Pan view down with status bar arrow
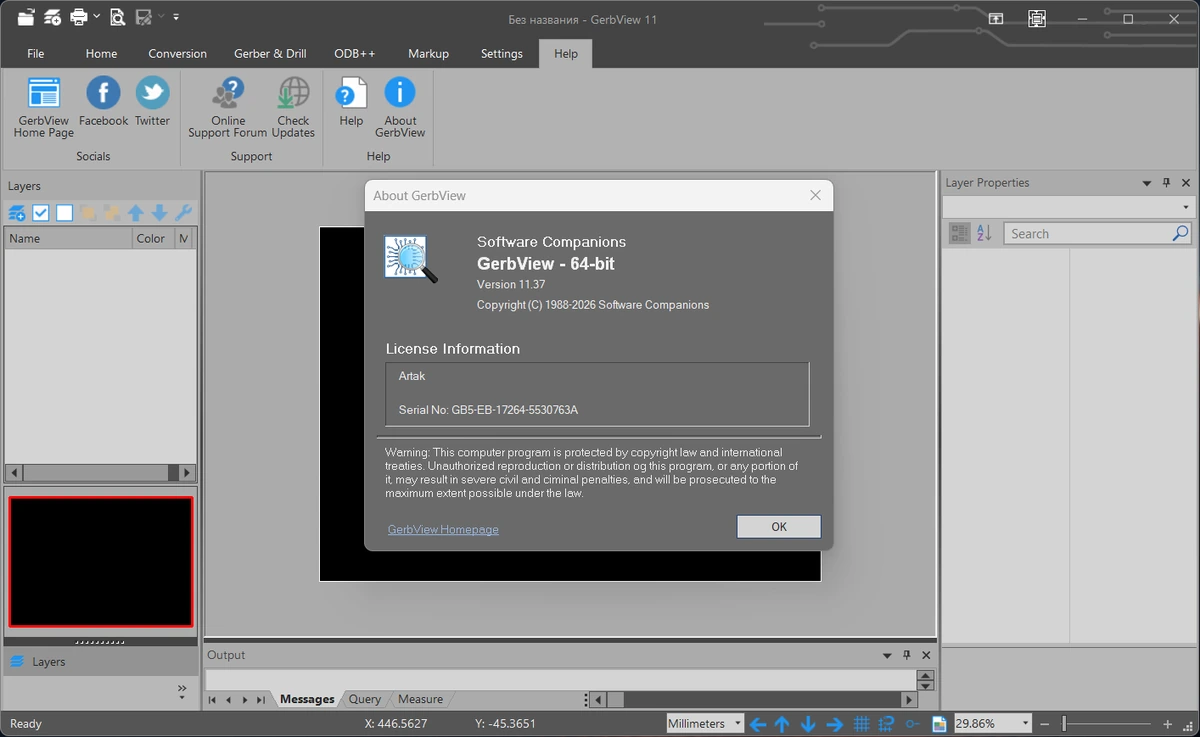 (x=808, y=724)
